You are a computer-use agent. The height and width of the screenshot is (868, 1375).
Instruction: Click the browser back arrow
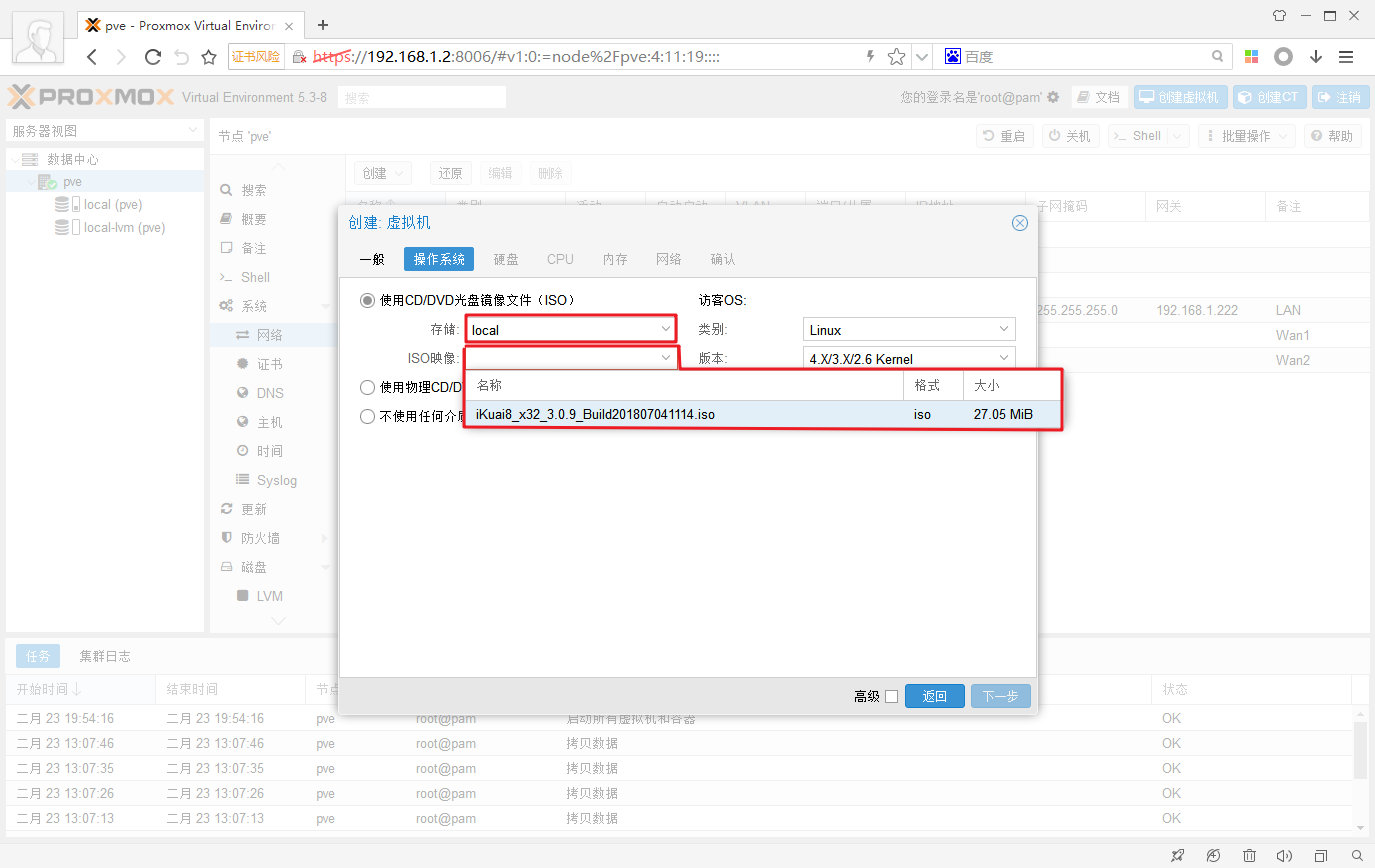point(91,57)
